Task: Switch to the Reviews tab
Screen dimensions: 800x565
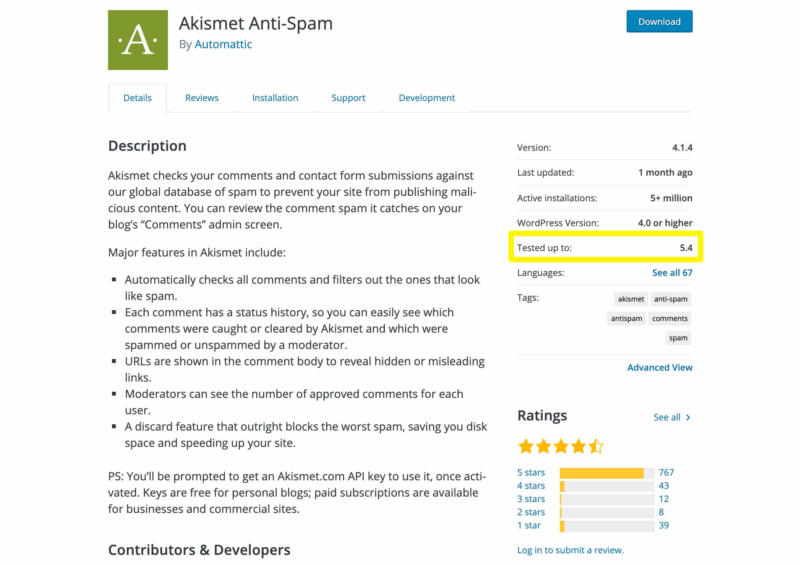Action: point(201,98)
